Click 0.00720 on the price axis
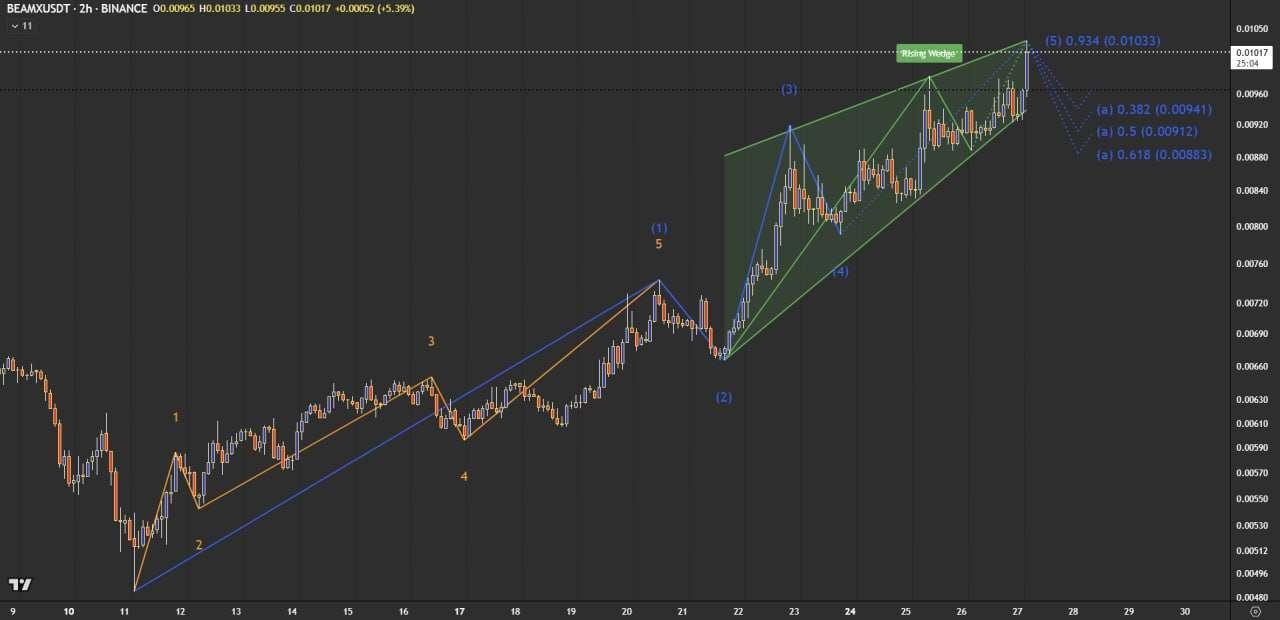1280x620 pixels. [x=1252, y=303]
